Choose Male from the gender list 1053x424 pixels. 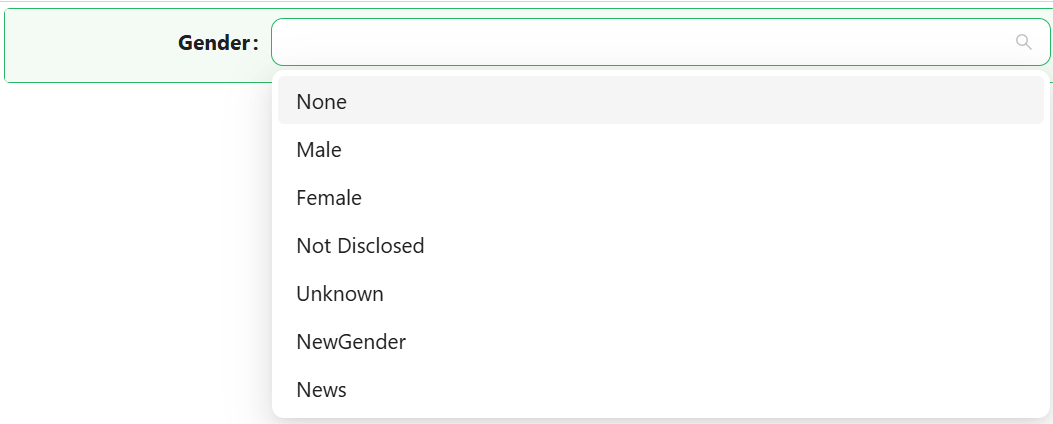(x=661, y=149)
